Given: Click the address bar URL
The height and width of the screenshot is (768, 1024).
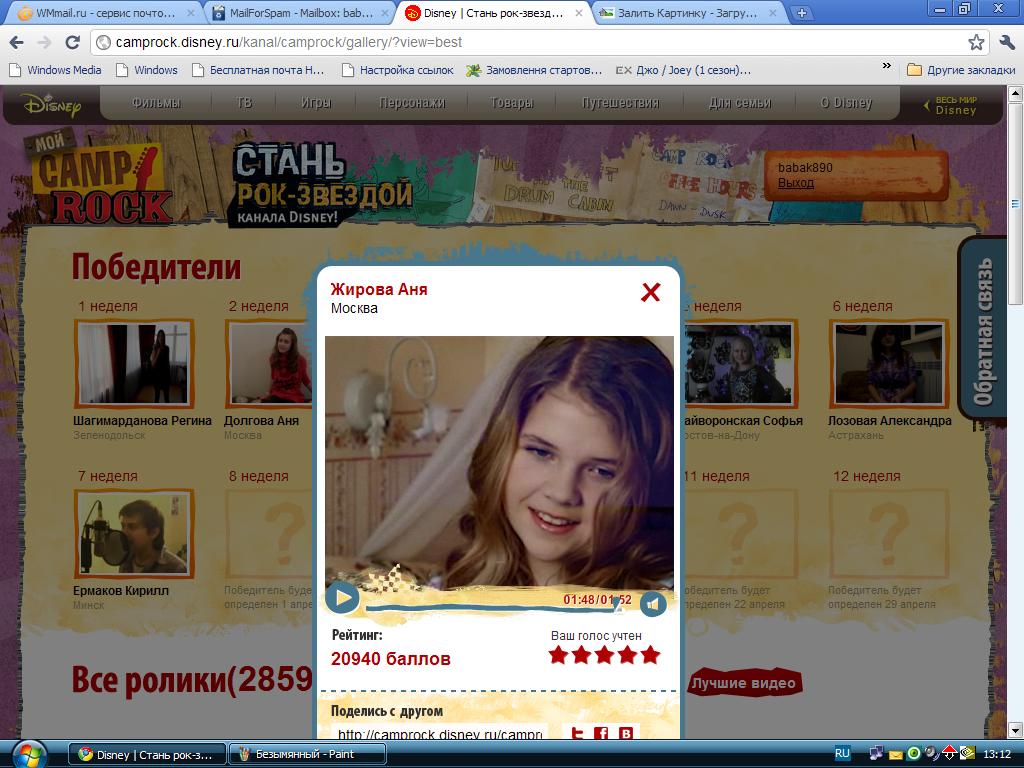Looking at the screenshot, I should tap(289, 42).
